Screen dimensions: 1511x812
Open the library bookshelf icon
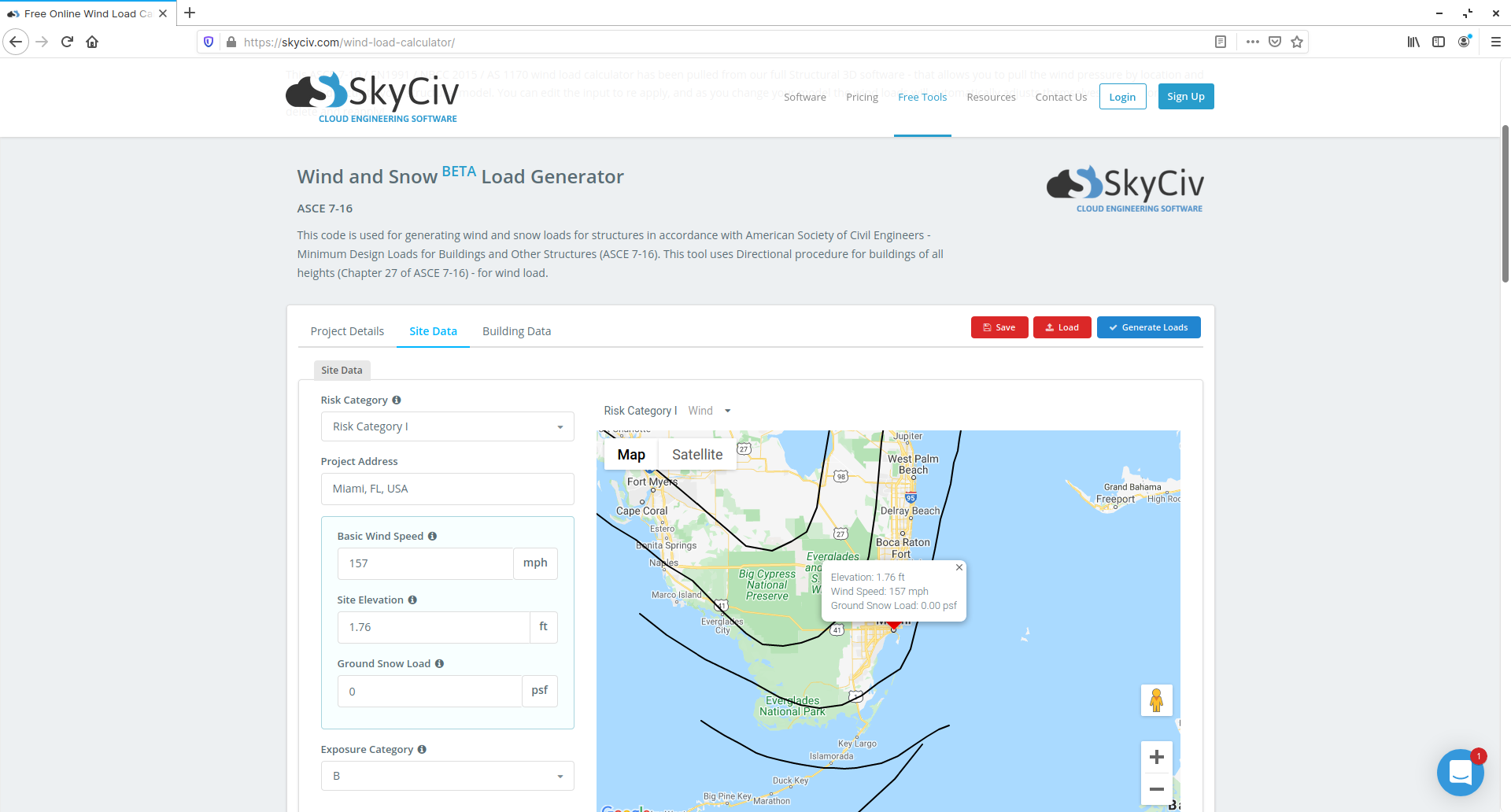point(1413,42)
